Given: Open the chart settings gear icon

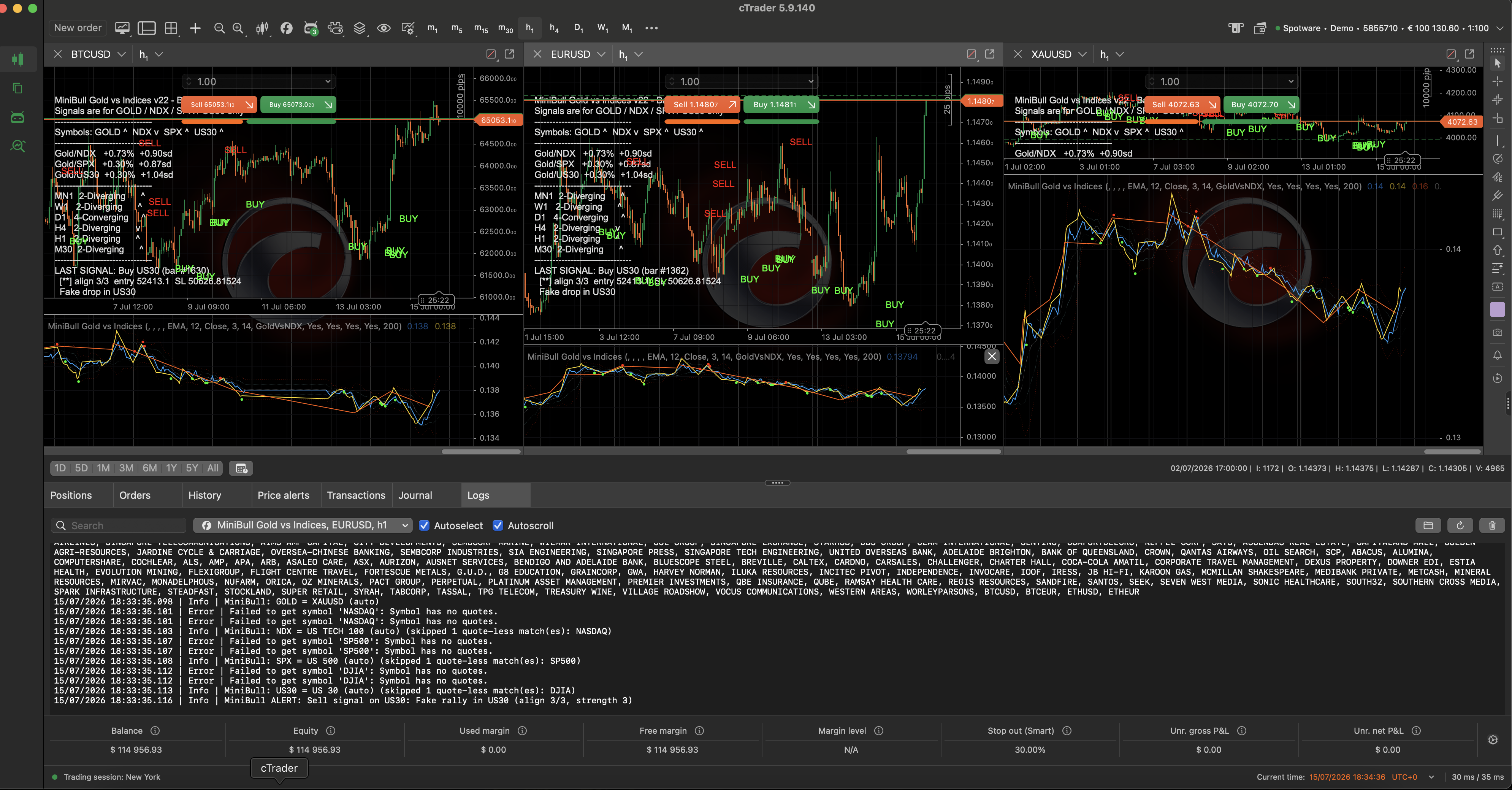Looking at the screenshot, I should [408, 28].
